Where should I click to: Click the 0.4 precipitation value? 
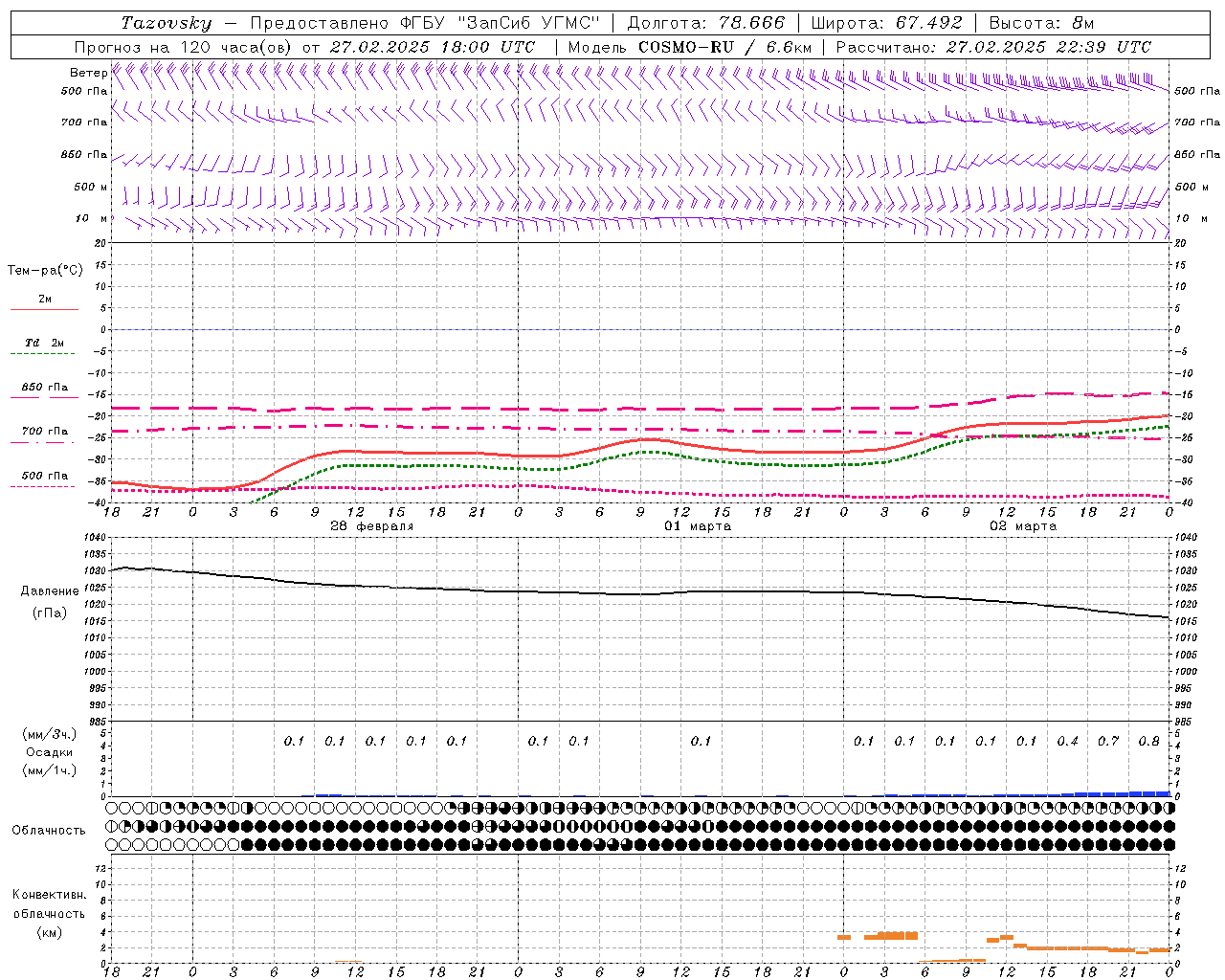click(1067, 742)
